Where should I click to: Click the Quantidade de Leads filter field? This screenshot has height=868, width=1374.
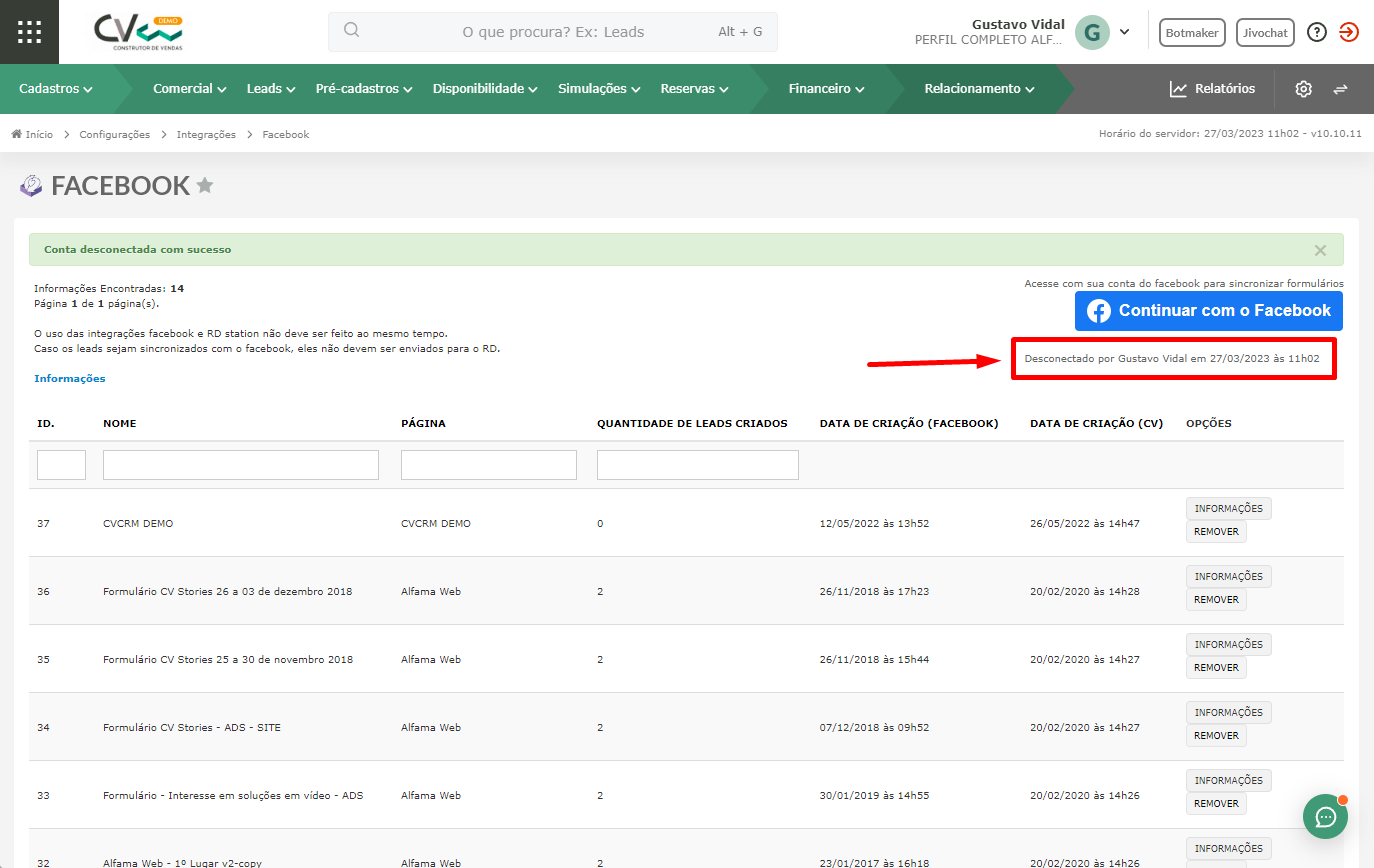[698, 465]
